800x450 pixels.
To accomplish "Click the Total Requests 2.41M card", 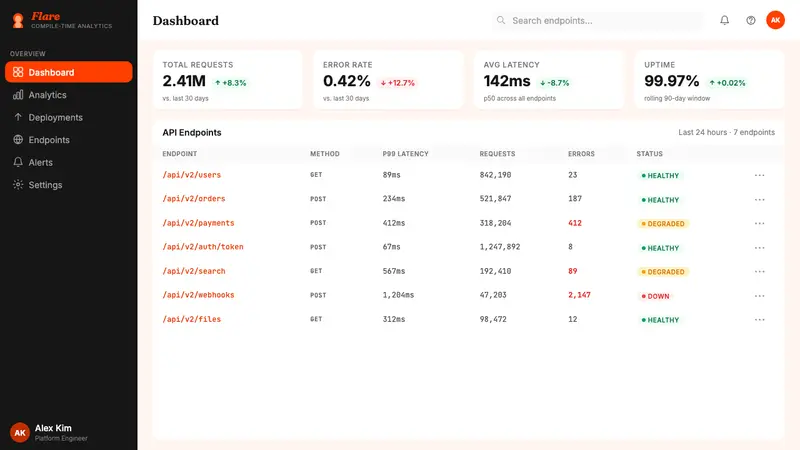I will click(228, 80).
